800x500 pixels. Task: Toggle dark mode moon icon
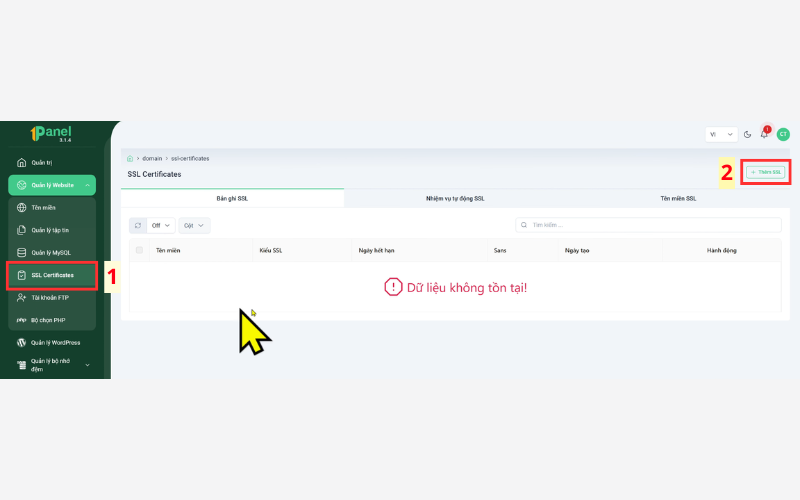click(x=747, y=135)
